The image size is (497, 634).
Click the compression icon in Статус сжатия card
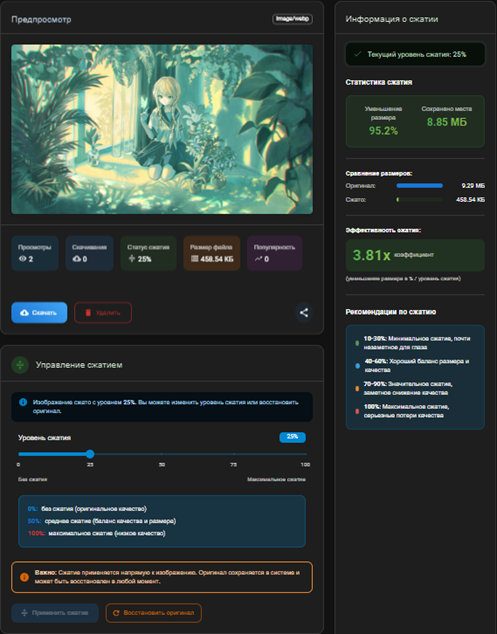pyautogui.click(x=131, y=258)
